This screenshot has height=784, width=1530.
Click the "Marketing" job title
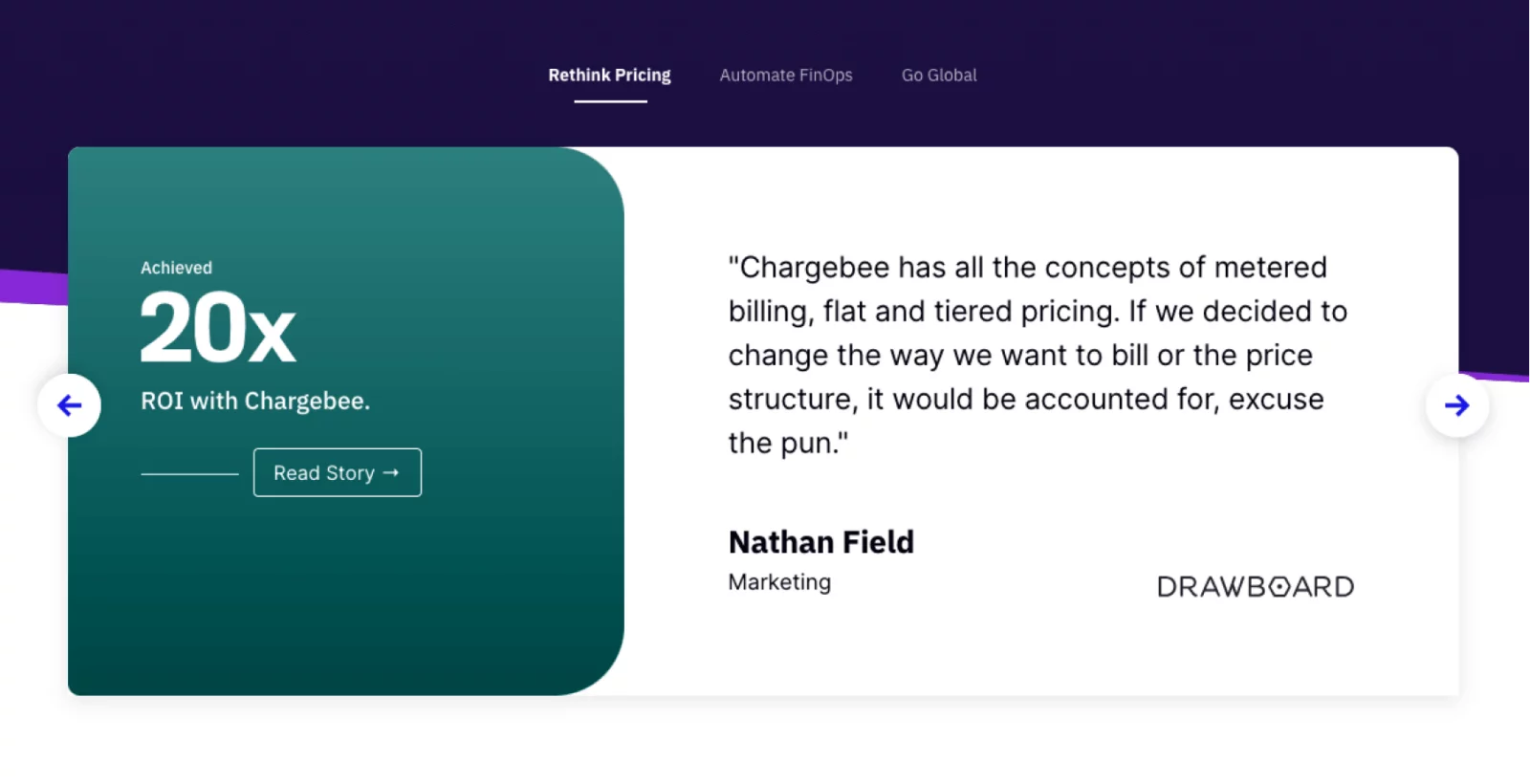point(779,582)
